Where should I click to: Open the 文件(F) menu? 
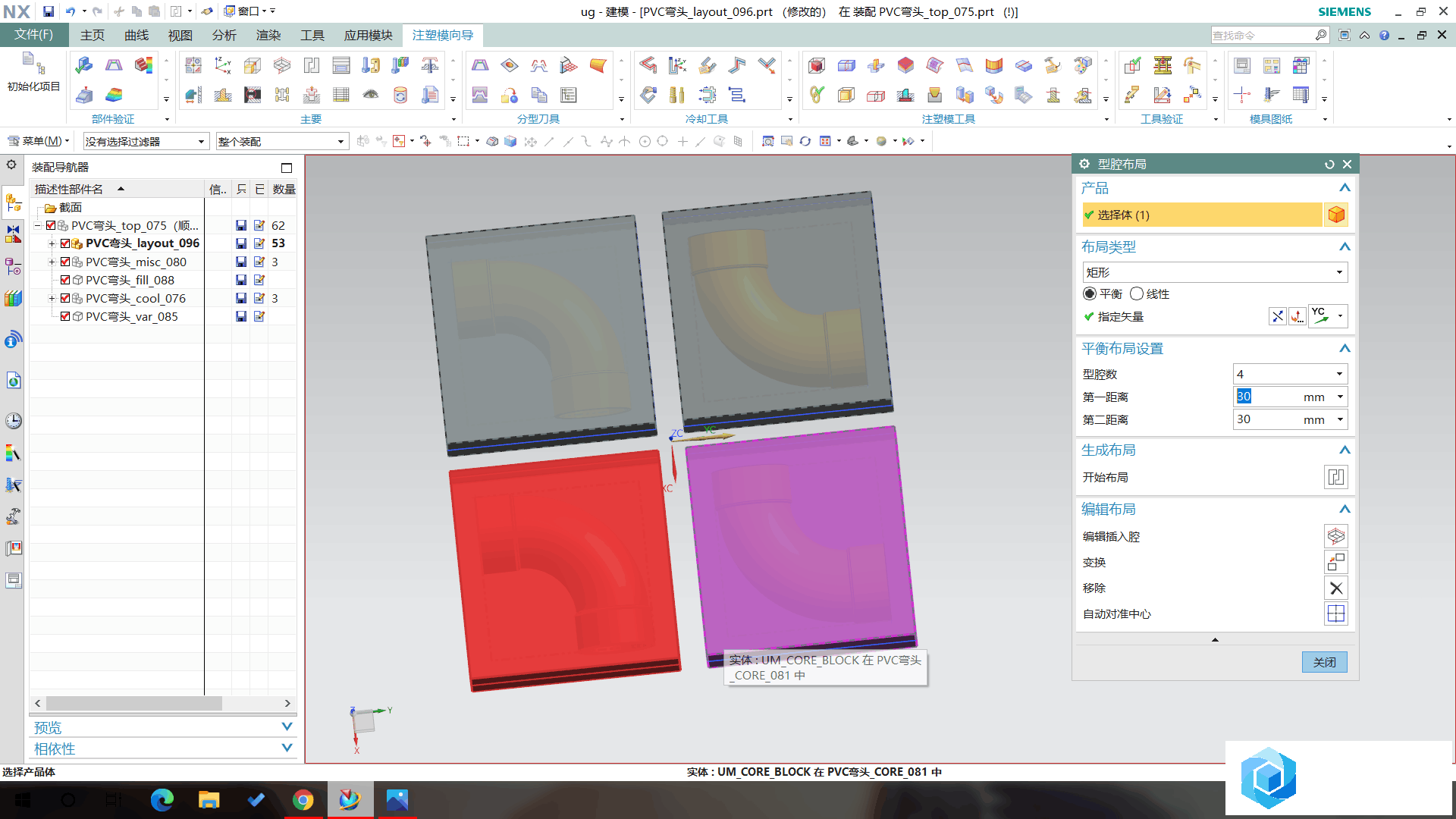coord(34,35)
